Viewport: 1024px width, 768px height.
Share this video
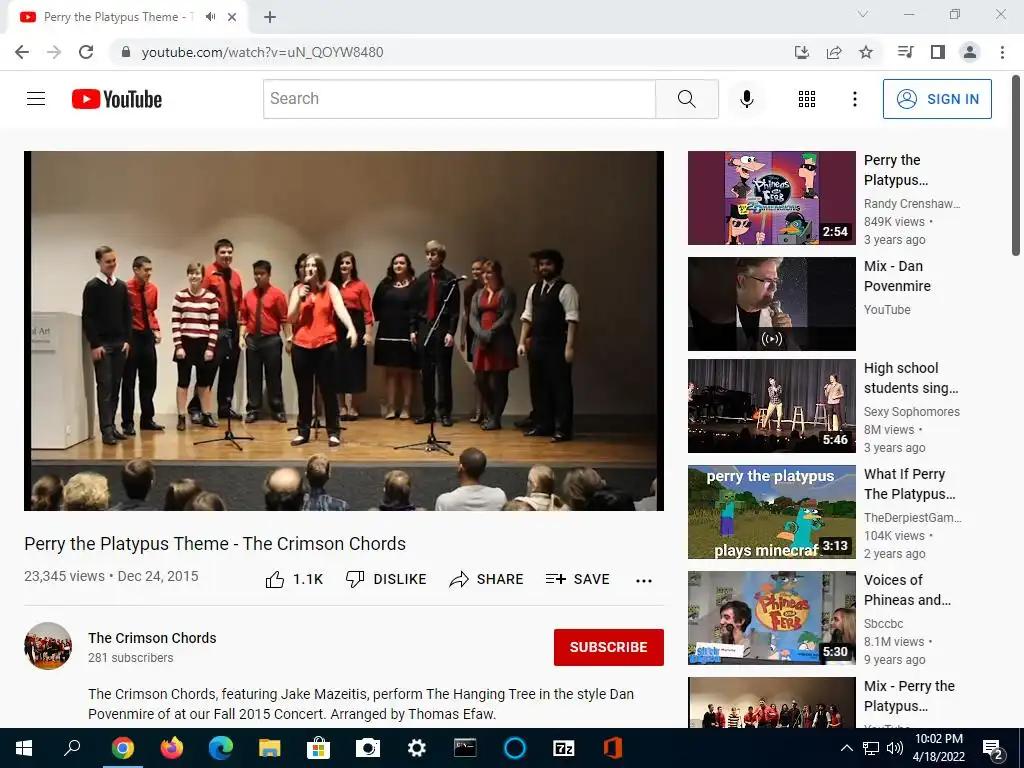(487, 579)
